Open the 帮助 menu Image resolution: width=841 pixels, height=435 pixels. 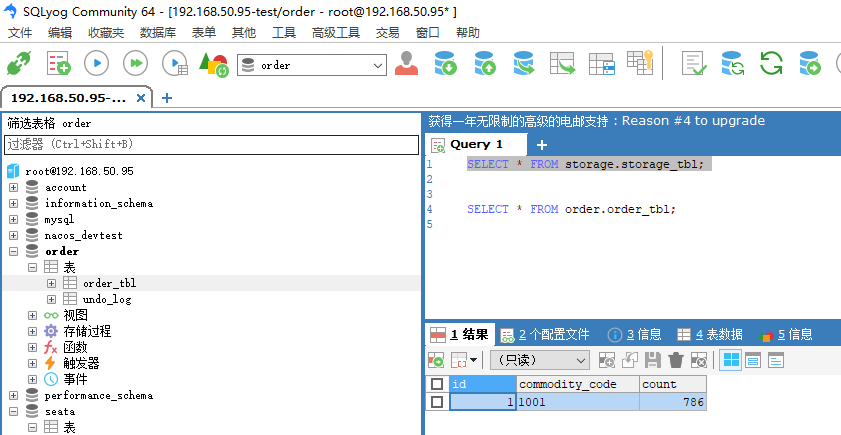click(x=468, y=33)
